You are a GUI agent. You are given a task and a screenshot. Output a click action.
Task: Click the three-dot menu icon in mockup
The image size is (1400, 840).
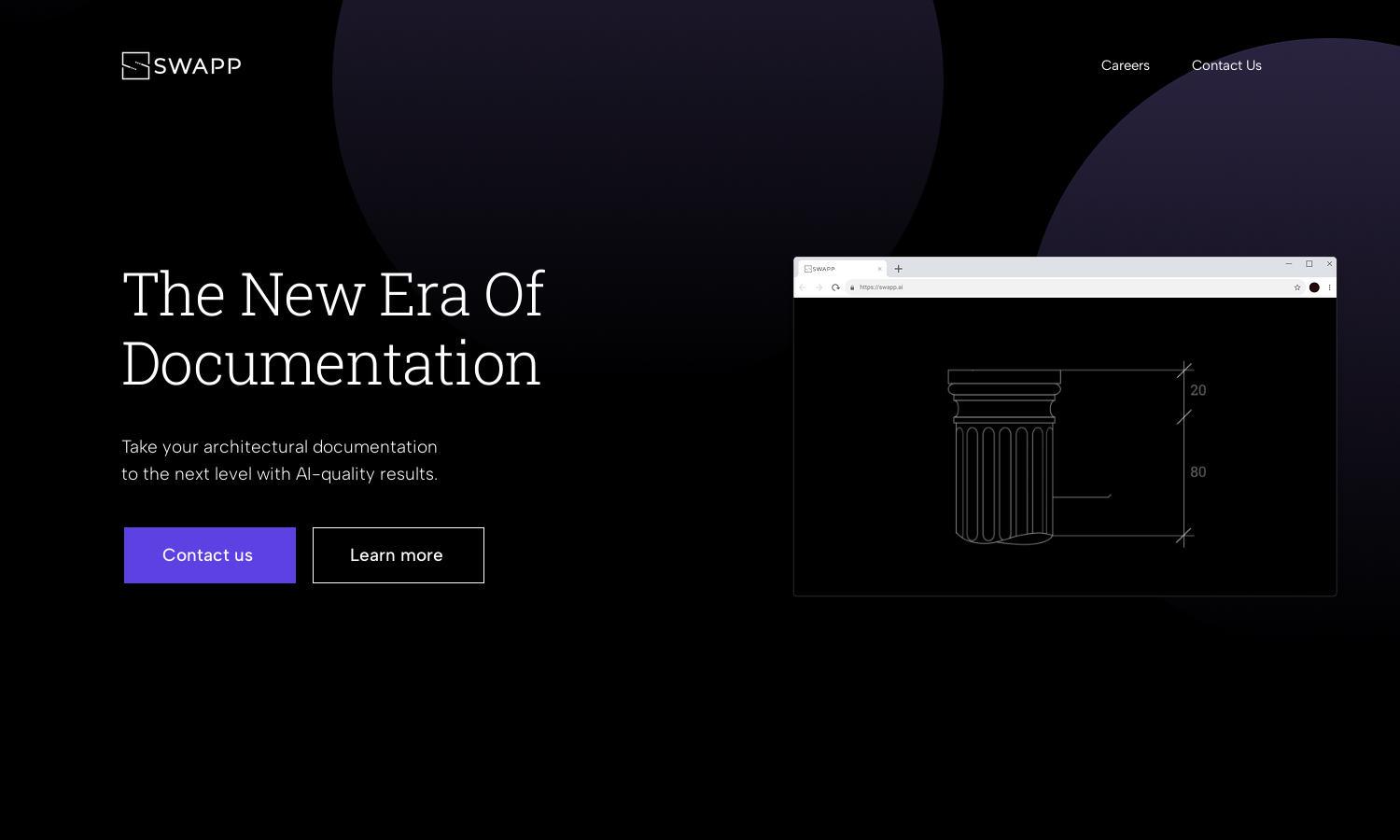point(1329,287)
